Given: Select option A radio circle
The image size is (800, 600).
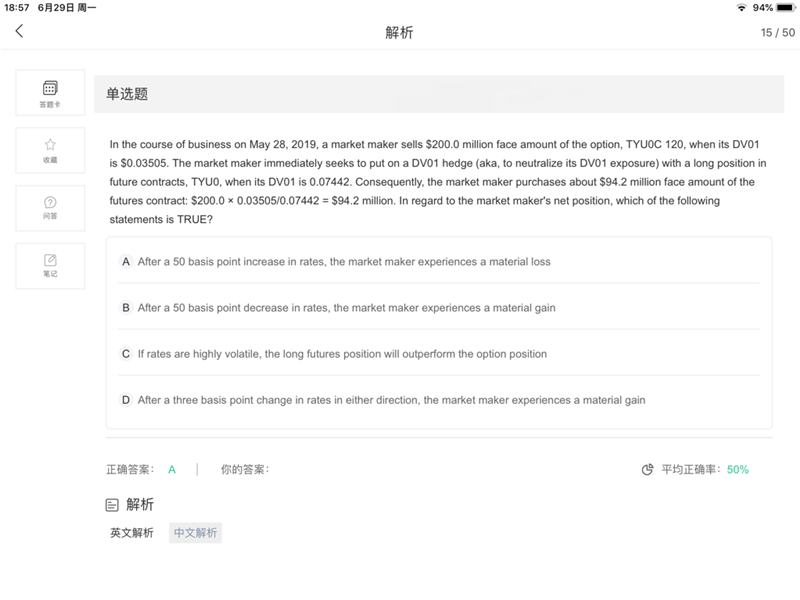Looking at the screenshot, I should [126, 262].
